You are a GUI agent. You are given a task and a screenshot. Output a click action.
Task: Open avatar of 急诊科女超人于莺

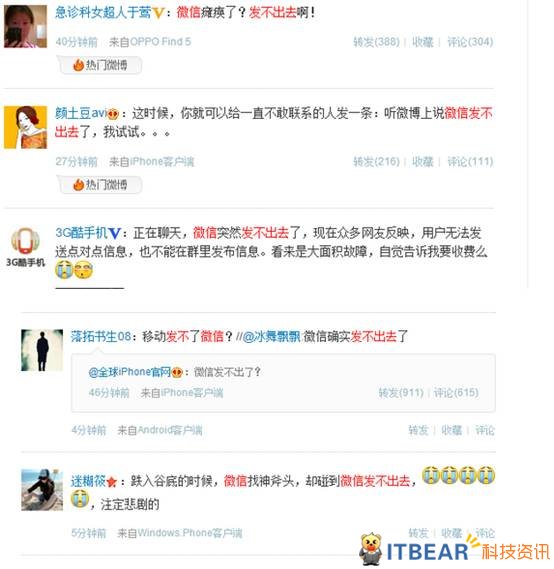click(25, 26)
